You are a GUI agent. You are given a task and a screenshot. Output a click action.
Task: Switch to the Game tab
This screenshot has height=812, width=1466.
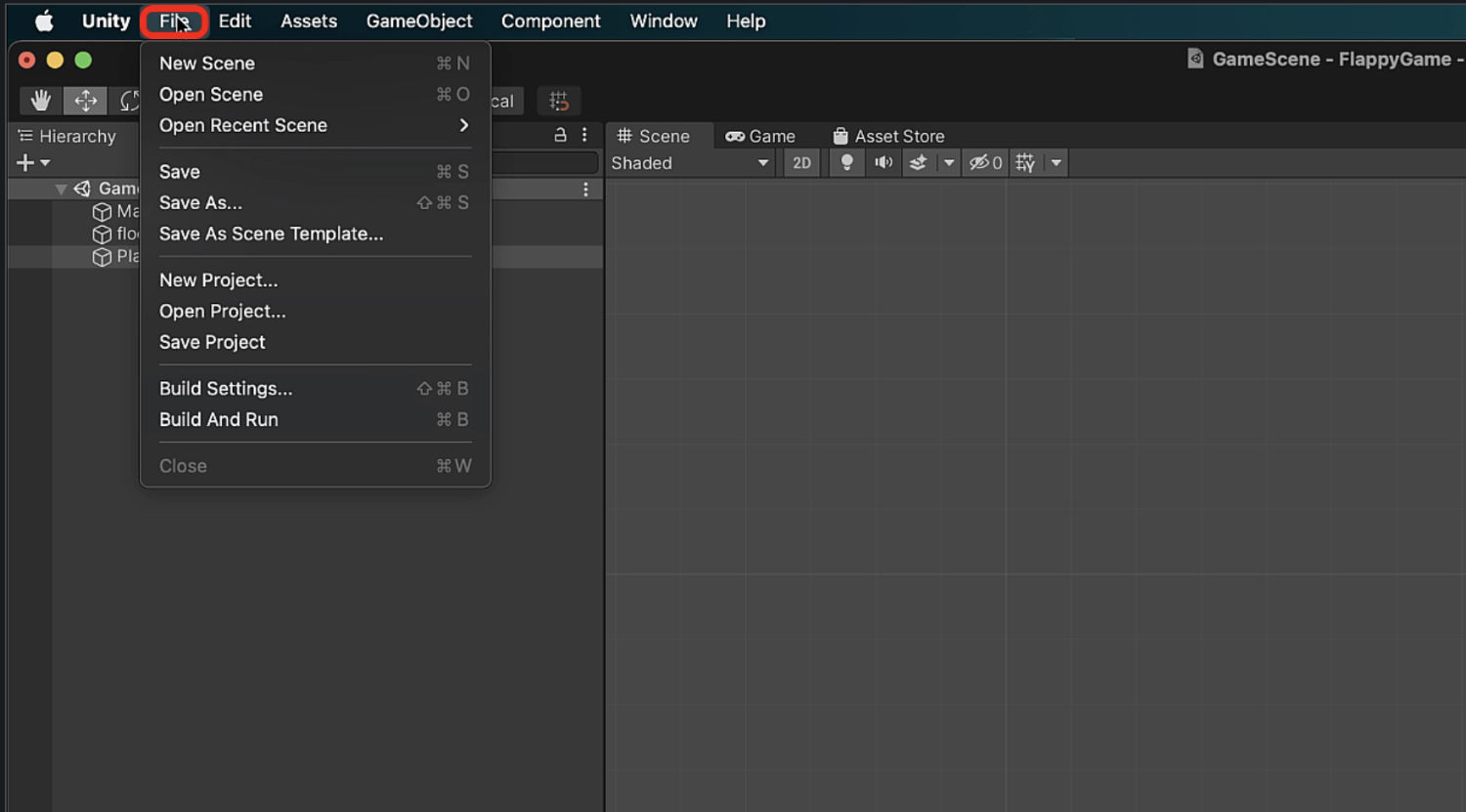(760, 136)
